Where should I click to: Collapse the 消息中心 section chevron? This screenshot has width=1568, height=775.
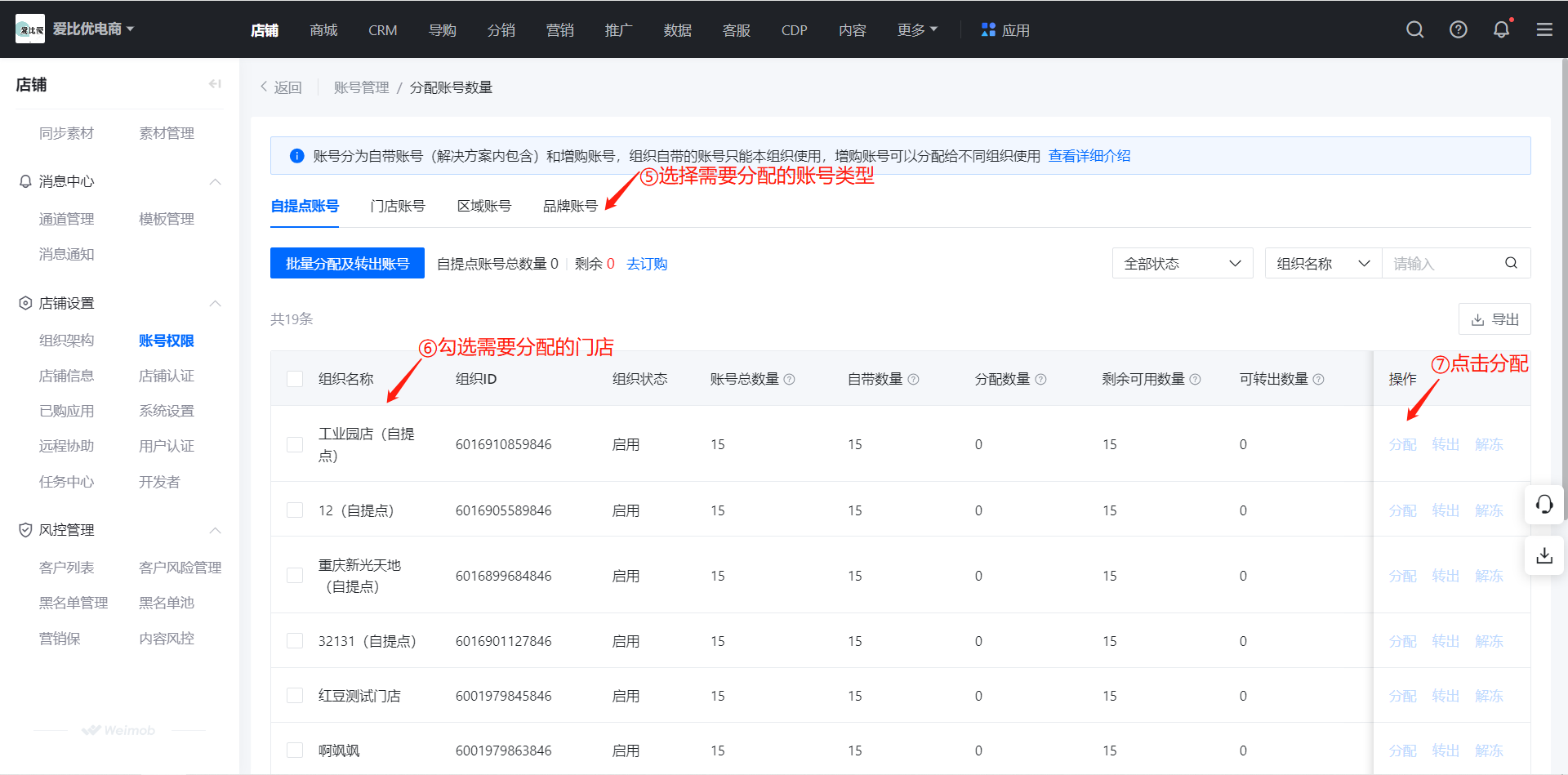[x=216, y=181]
